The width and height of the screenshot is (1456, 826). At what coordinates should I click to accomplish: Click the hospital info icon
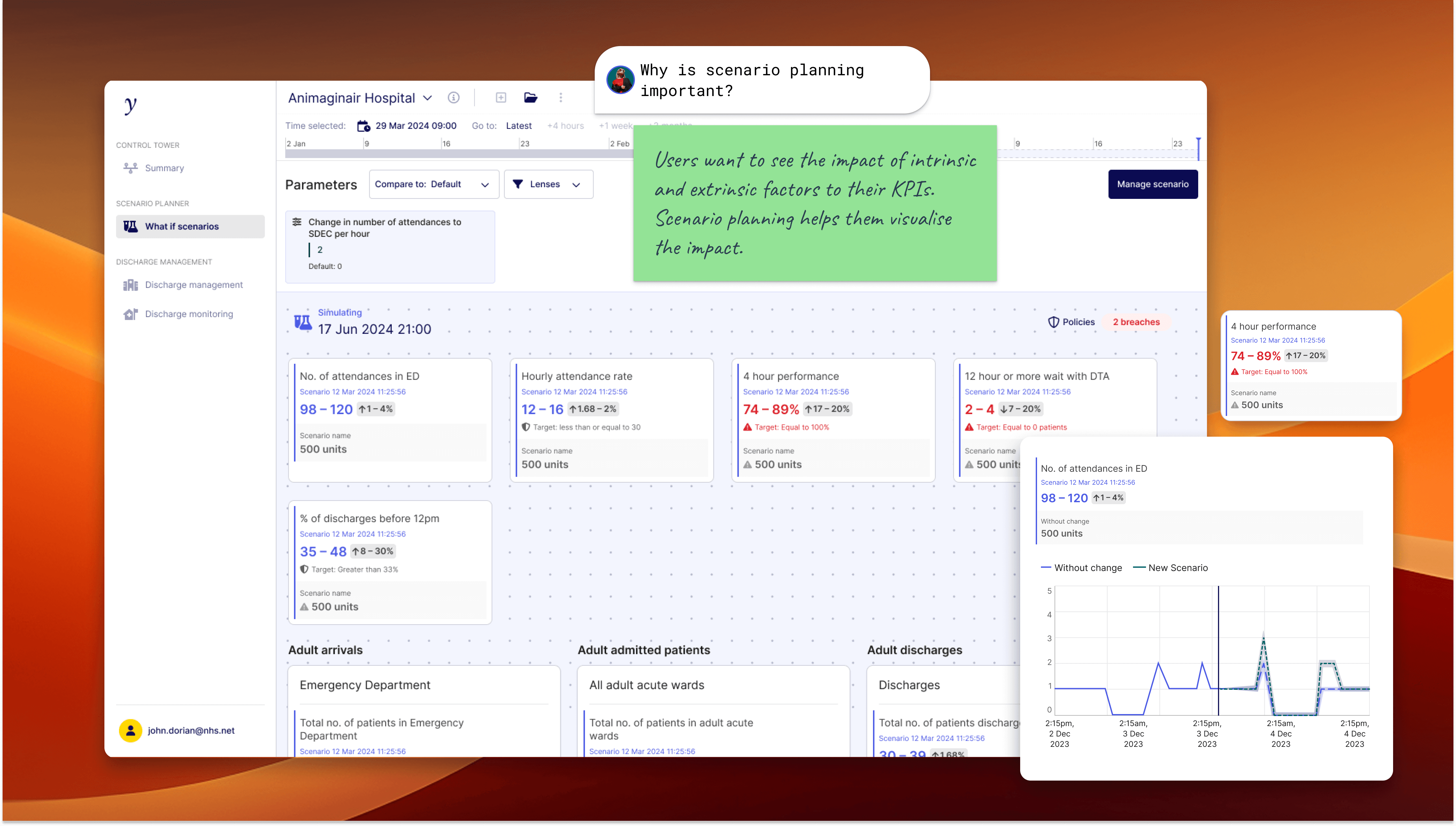click(454, 98)
